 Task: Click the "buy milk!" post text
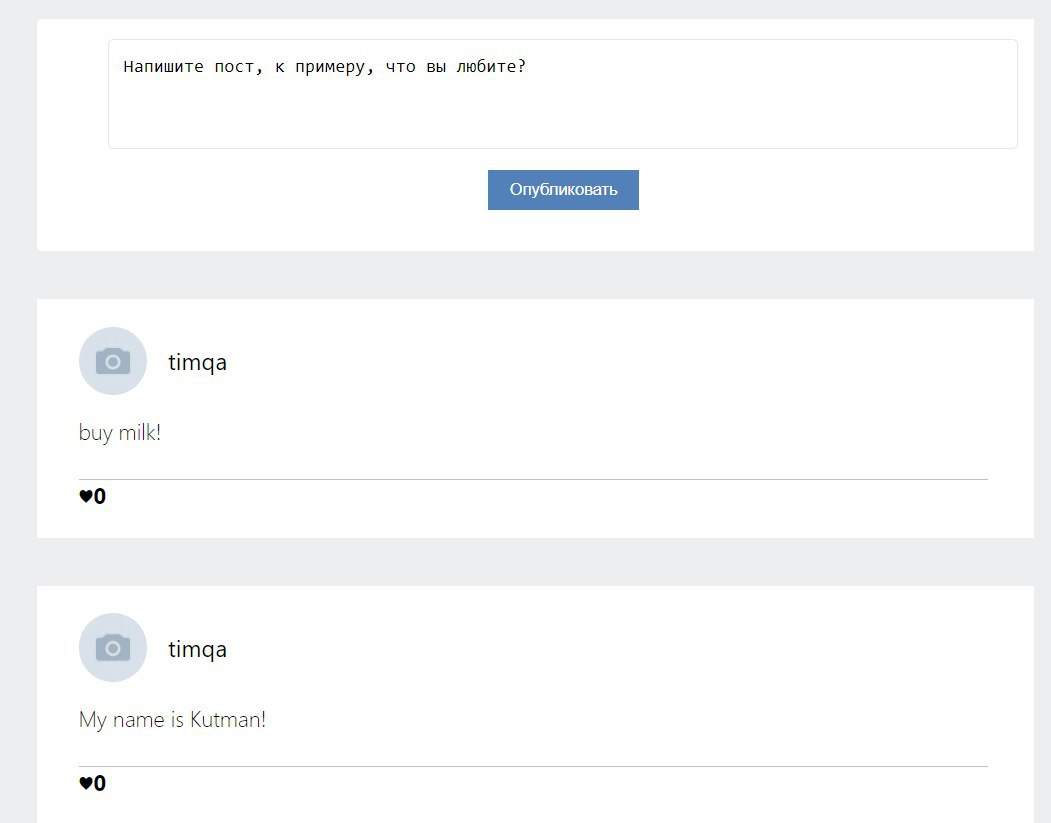(x=120, y=434)
